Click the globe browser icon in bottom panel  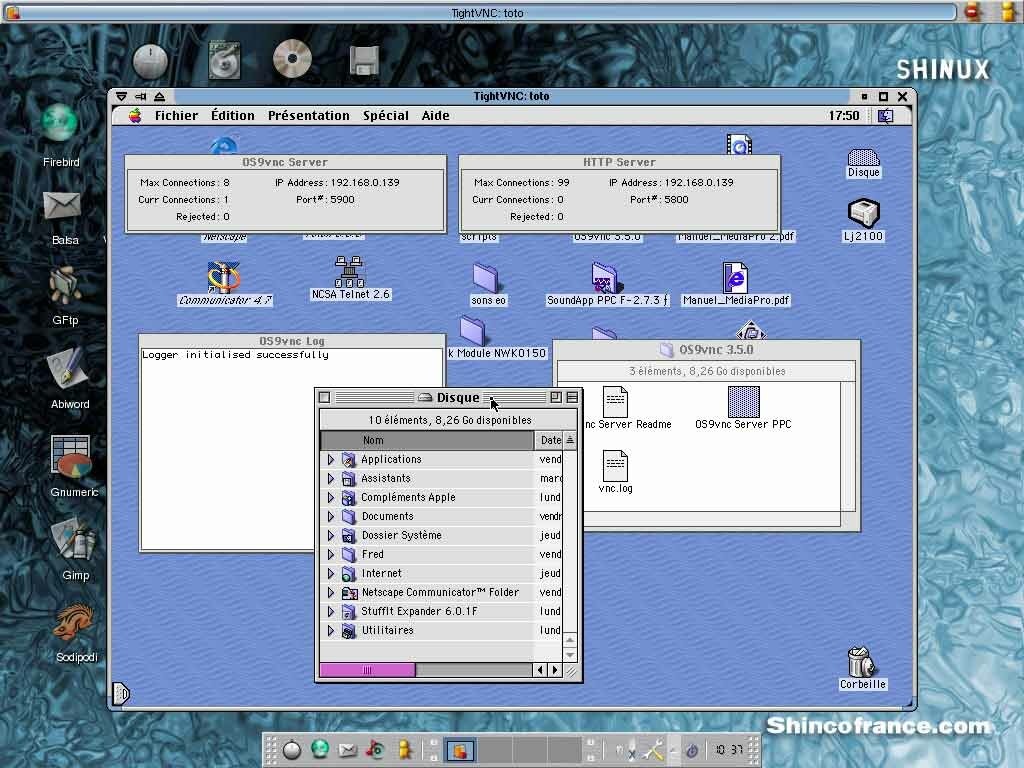coord(319,749)
